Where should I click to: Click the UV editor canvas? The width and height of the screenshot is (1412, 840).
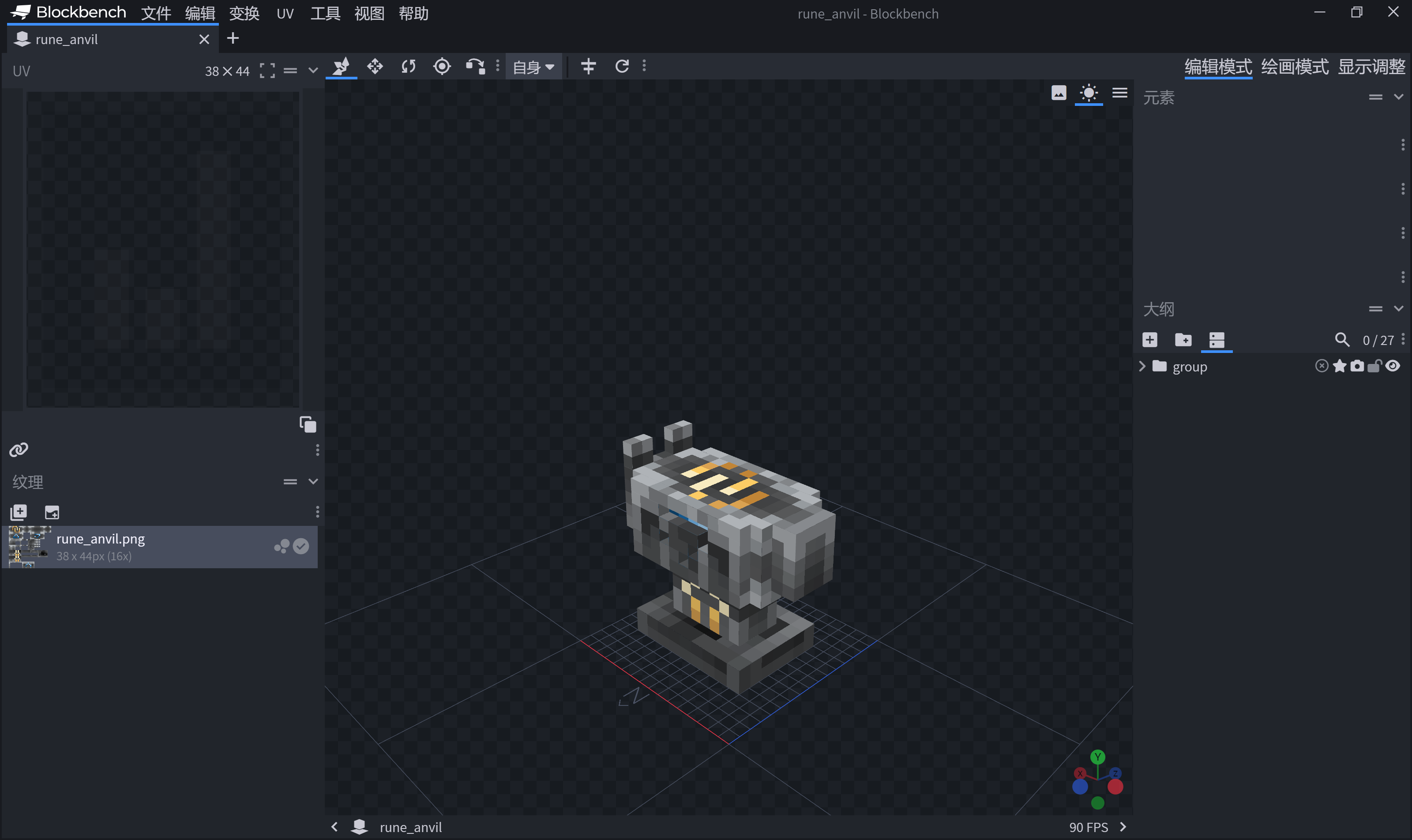click(x=163, y=249)
